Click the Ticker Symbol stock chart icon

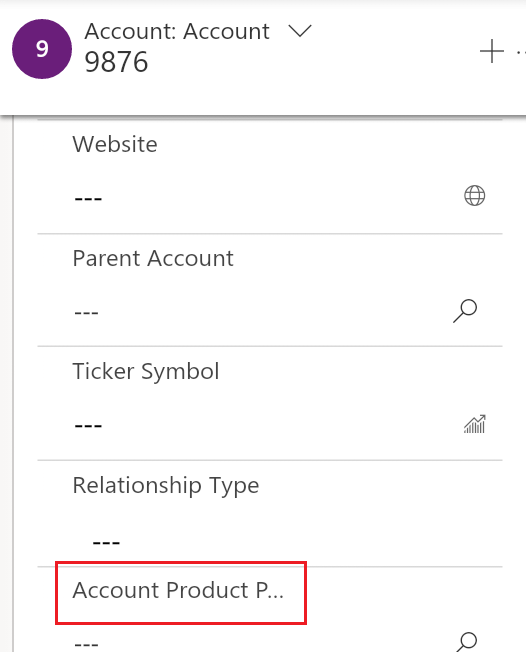pos(474,424)
